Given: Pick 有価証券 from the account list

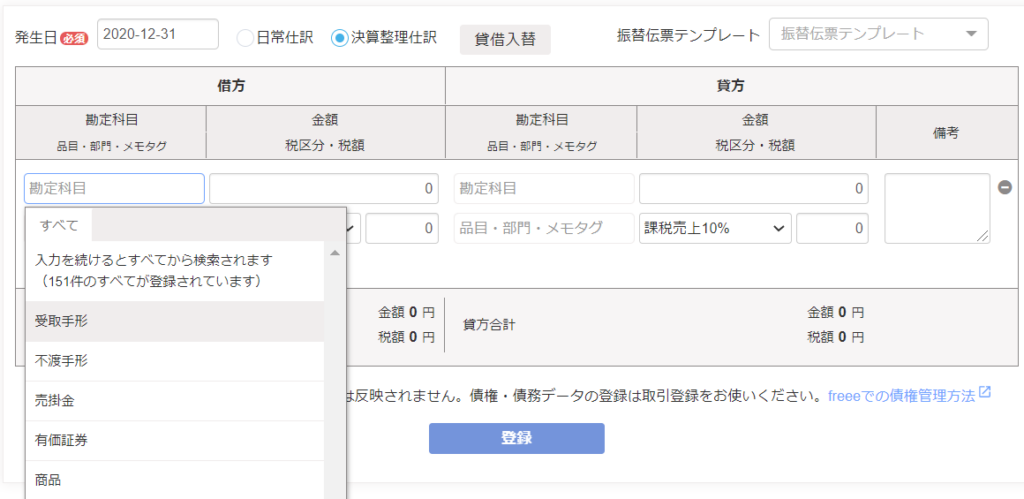Looking at the screenshot, I should click(175, 441).
